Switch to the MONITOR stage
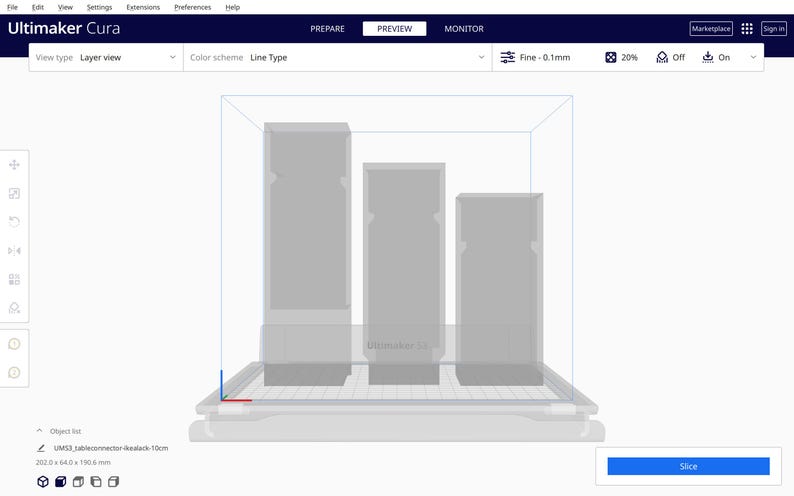 point(464,29)
